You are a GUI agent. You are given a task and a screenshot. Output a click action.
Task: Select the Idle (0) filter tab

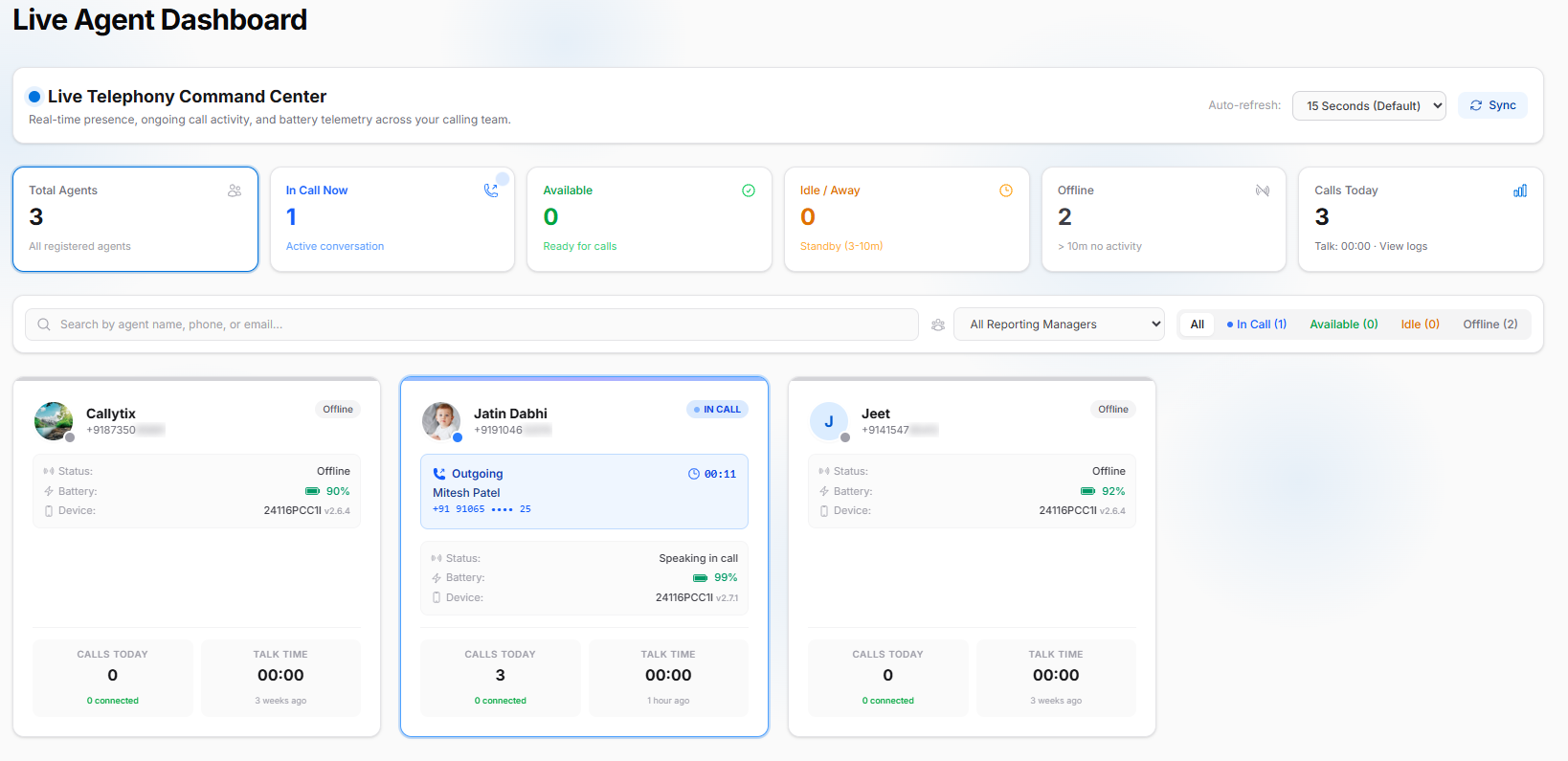pos(1421,325)
